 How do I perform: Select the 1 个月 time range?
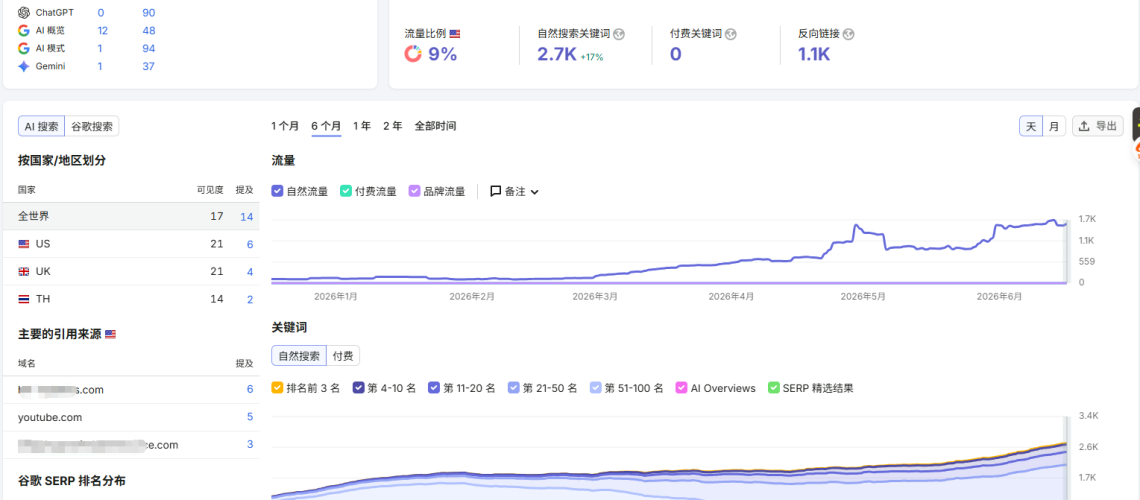[285, 126]
